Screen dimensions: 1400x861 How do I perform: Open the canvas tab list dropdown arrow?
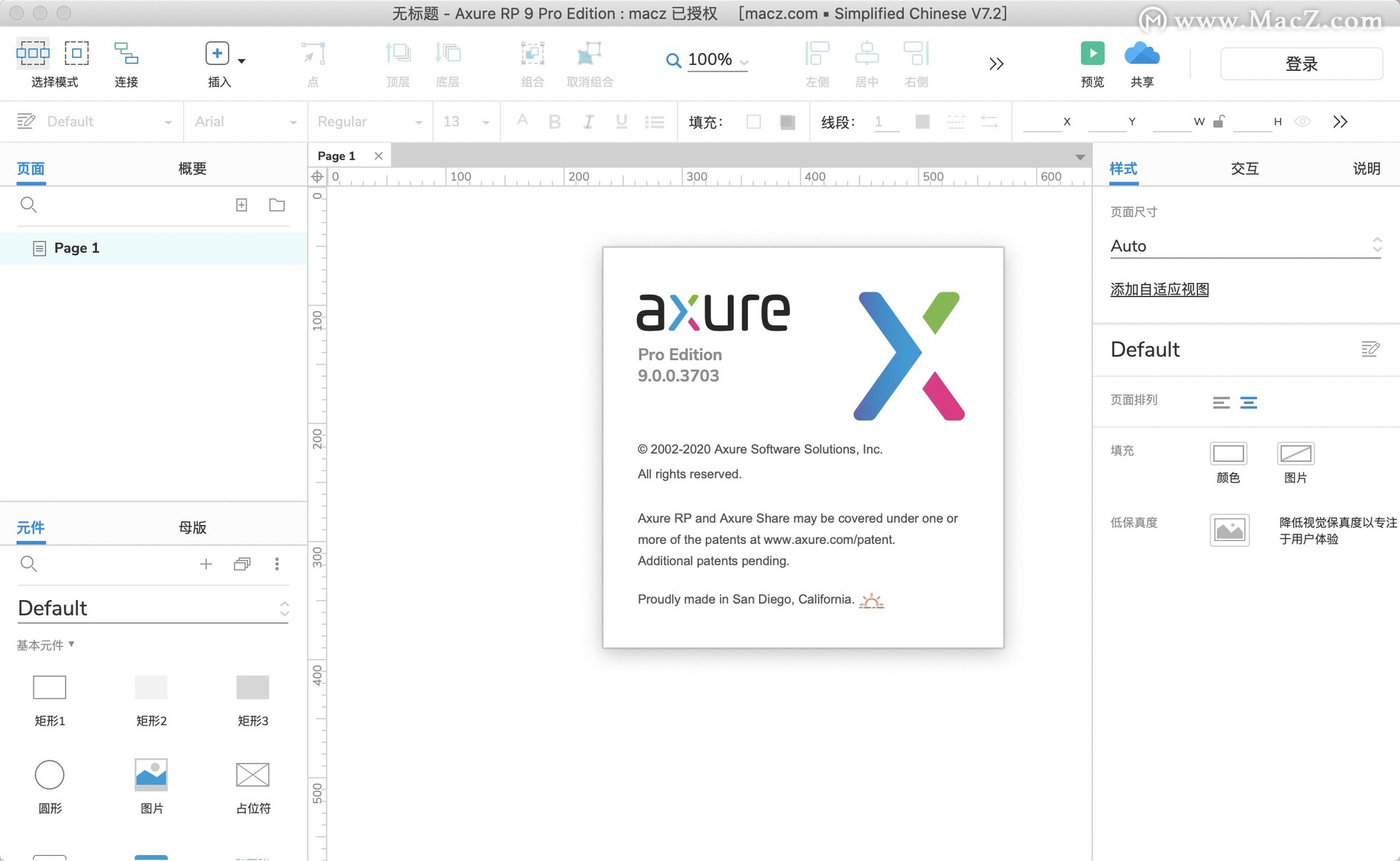1080,157
